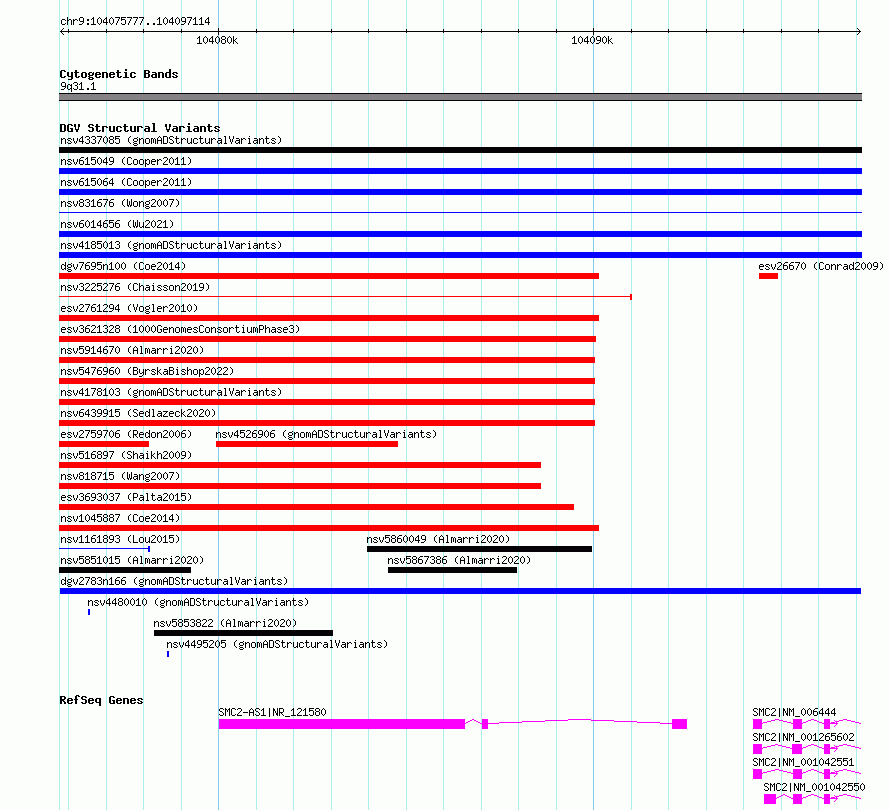Select the large magenta SMC2-AS1 exon block
Viewport: 890px width, 810px height.
coord(342,724)
